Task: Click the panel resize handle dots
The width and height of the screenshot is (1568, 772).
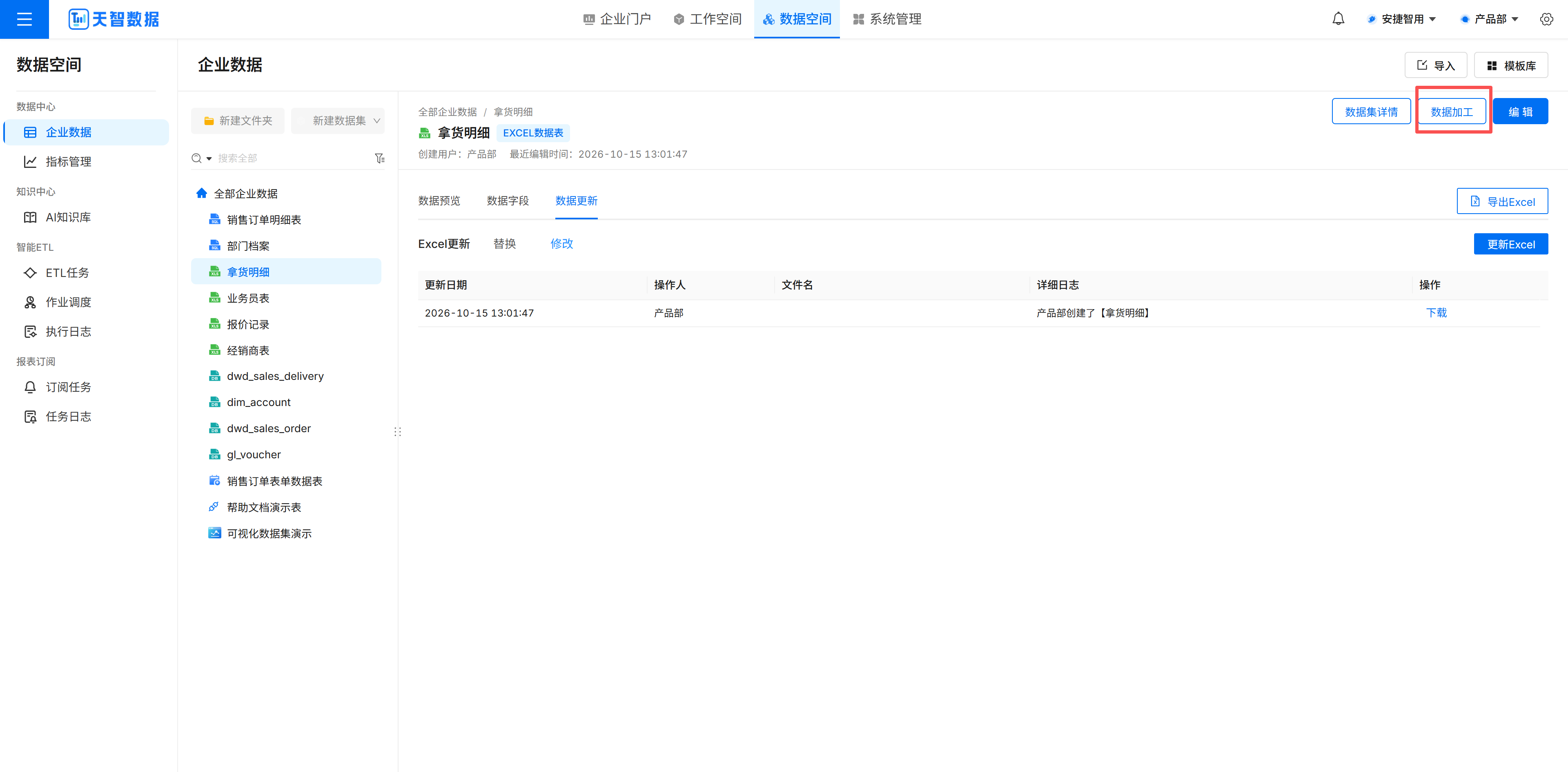Action: pos(397,432)
